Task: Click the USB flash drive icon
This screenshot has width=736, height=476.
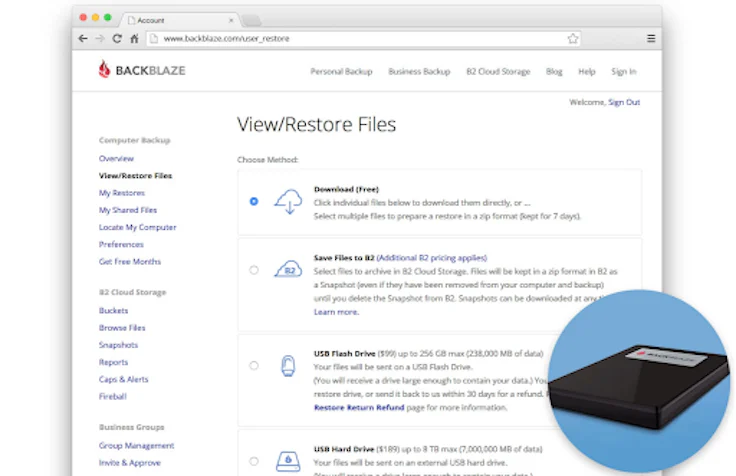Action: (x=288, y=366)
